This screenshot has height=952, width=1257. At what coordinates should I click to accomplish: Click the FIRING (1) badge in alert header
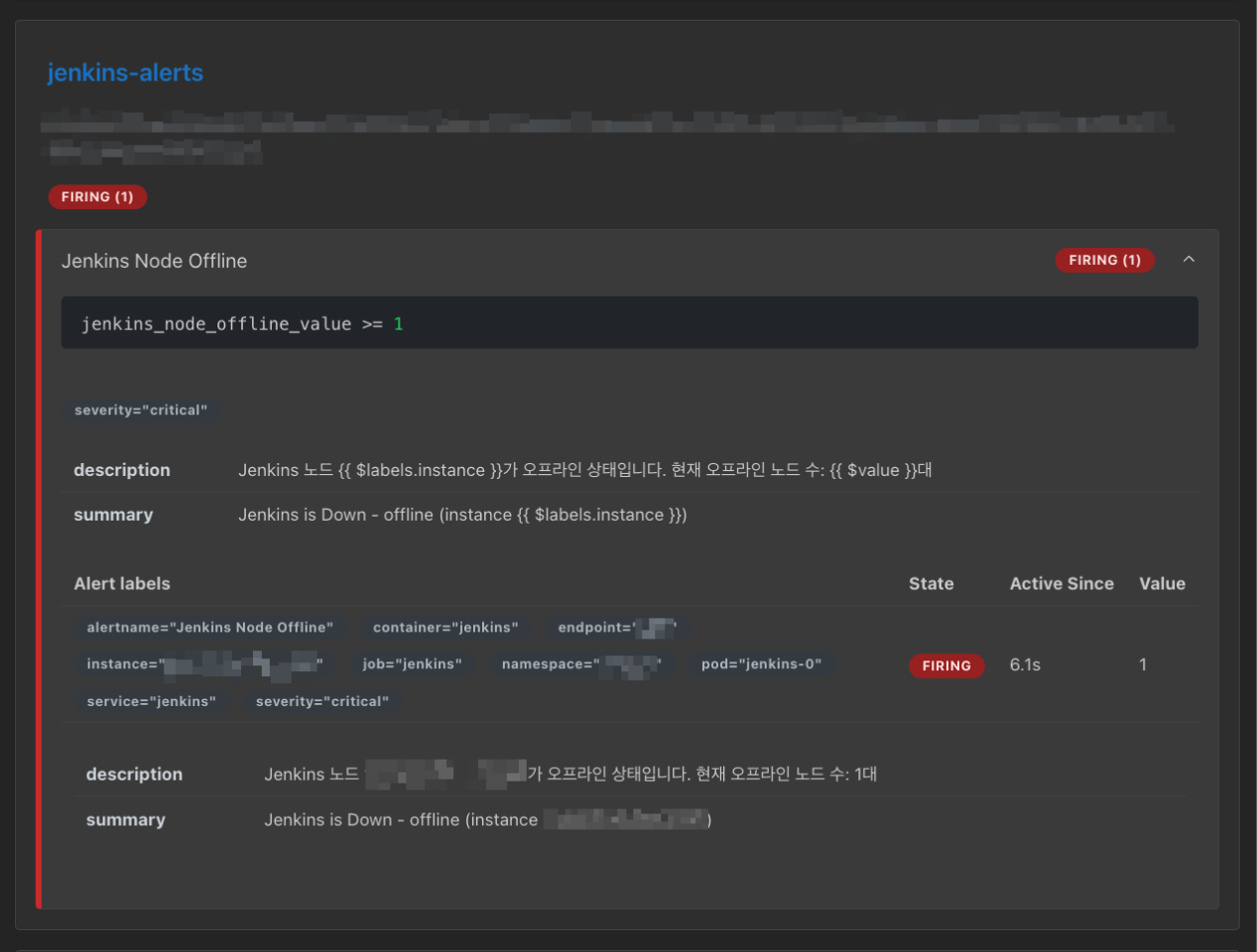pos(1104,260)
